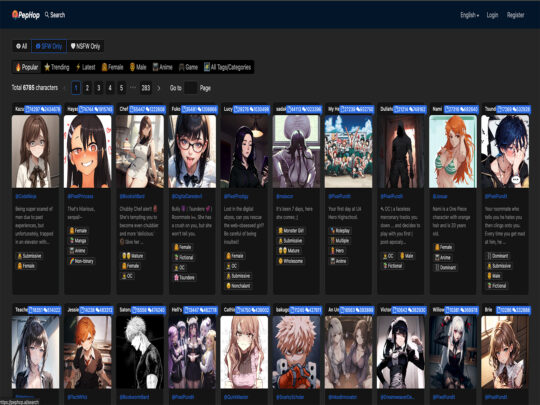The image size is (540, 405).
Task: Switch to the Male tab
Action: click(138, 67)
